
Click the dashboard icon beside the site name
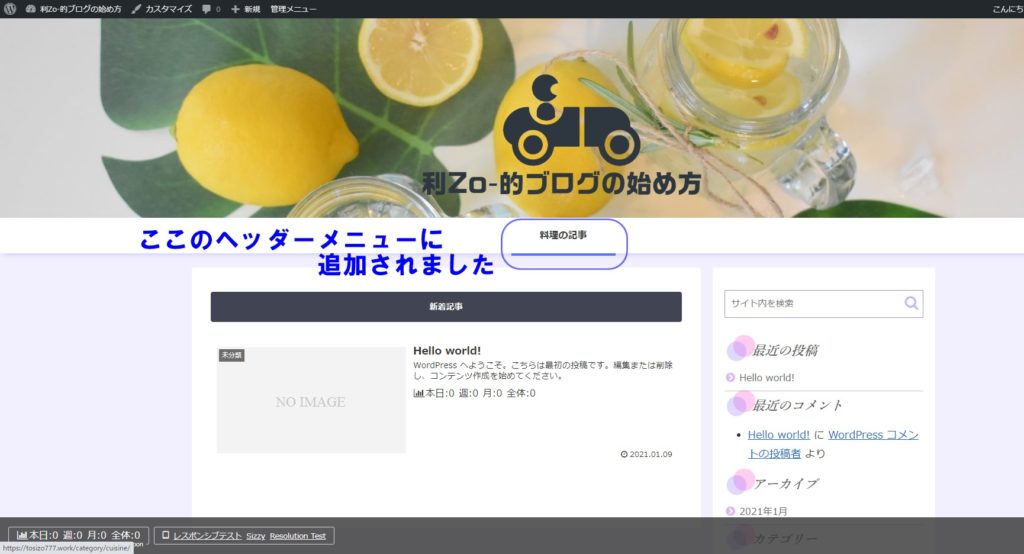[30, 9]
